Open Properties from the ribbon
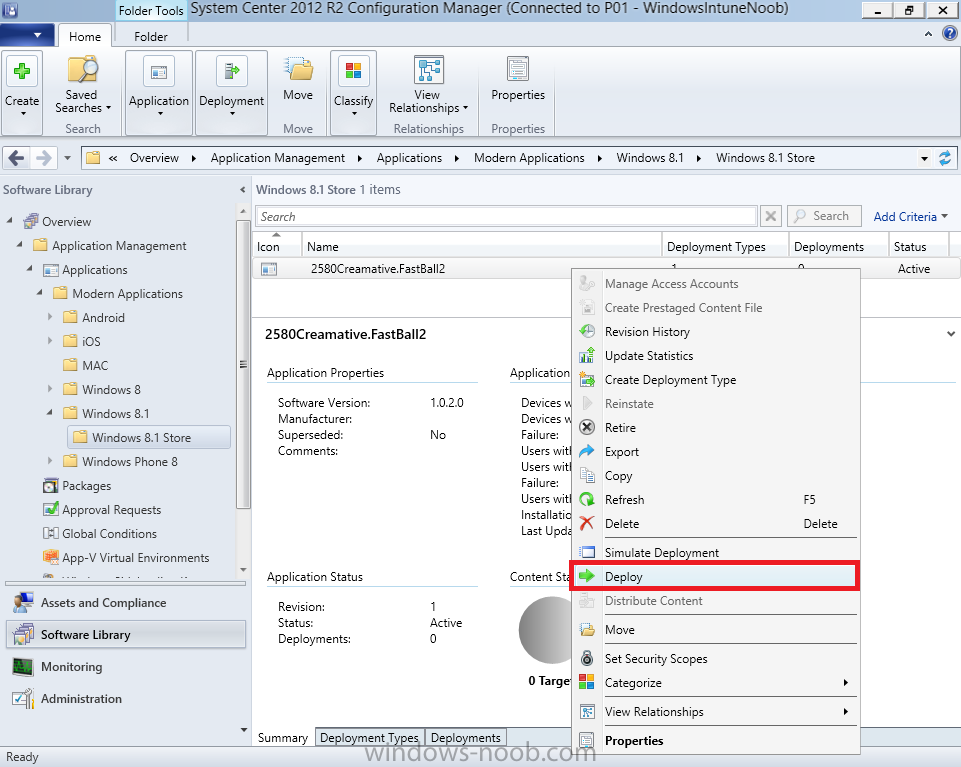The width and height of the screenshot is (961, 767). (x=518, y=78)
